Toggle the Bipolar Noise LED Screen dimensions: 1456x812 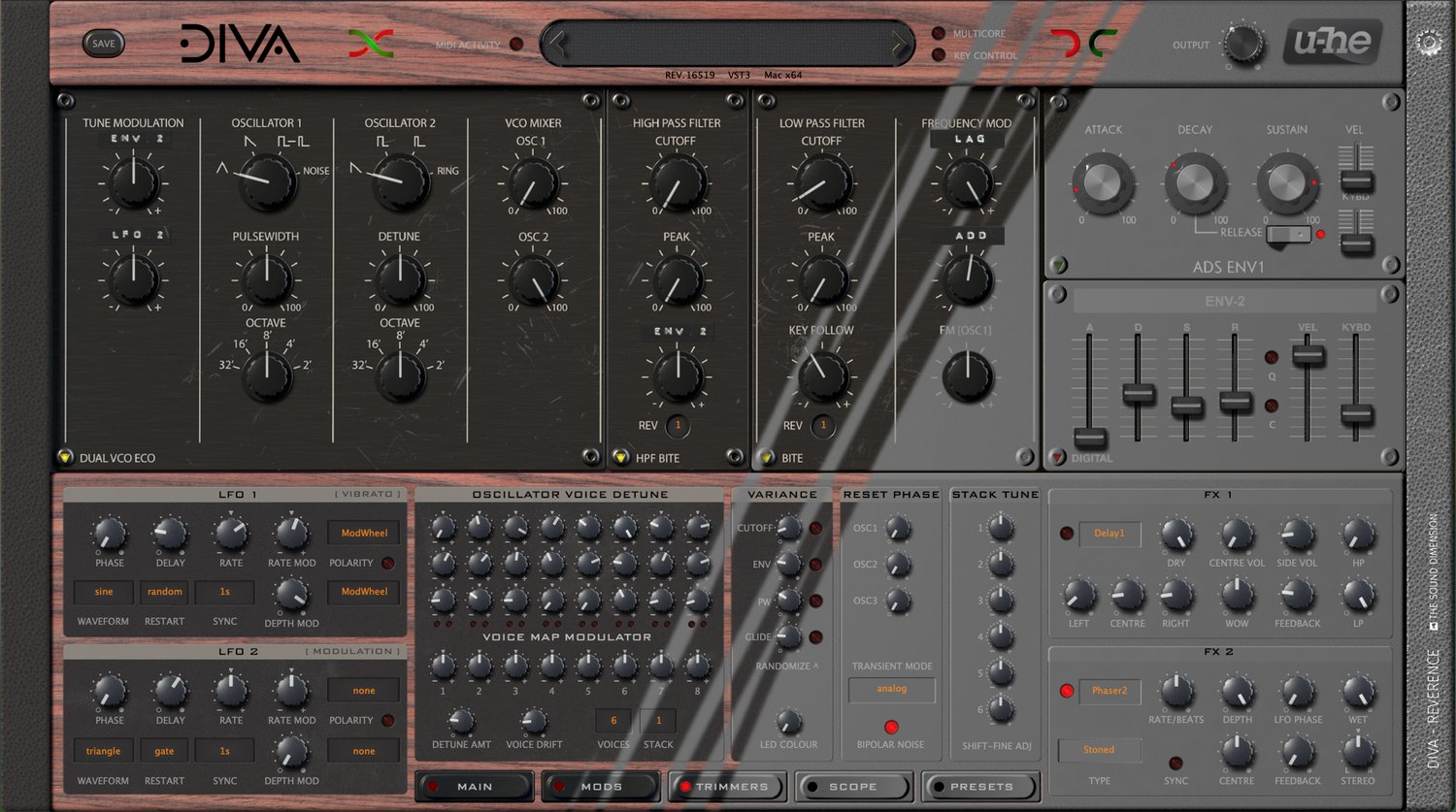[891, 727]
